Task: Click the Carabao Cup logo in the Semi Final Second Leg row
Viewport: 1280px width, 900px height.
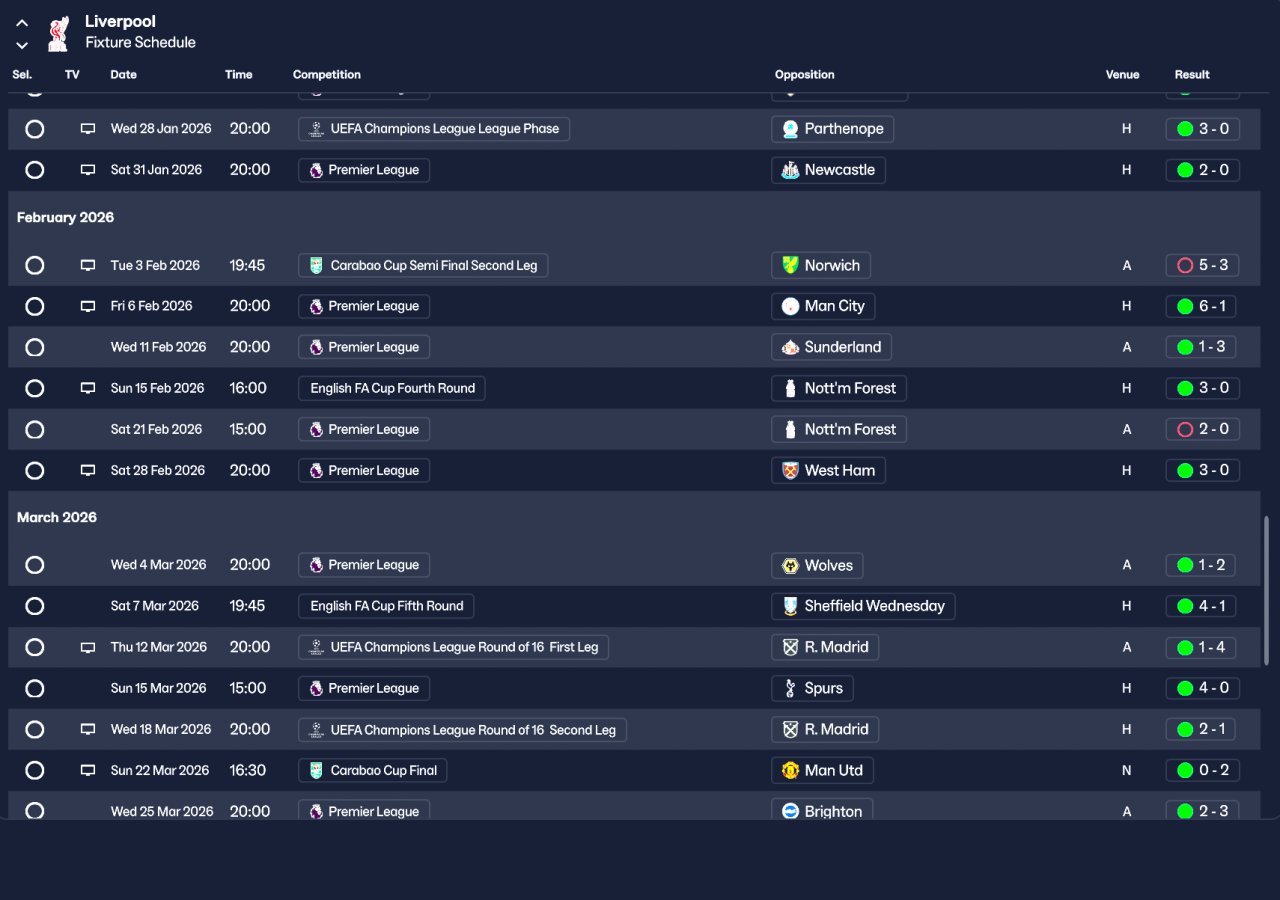Action: 316,265
